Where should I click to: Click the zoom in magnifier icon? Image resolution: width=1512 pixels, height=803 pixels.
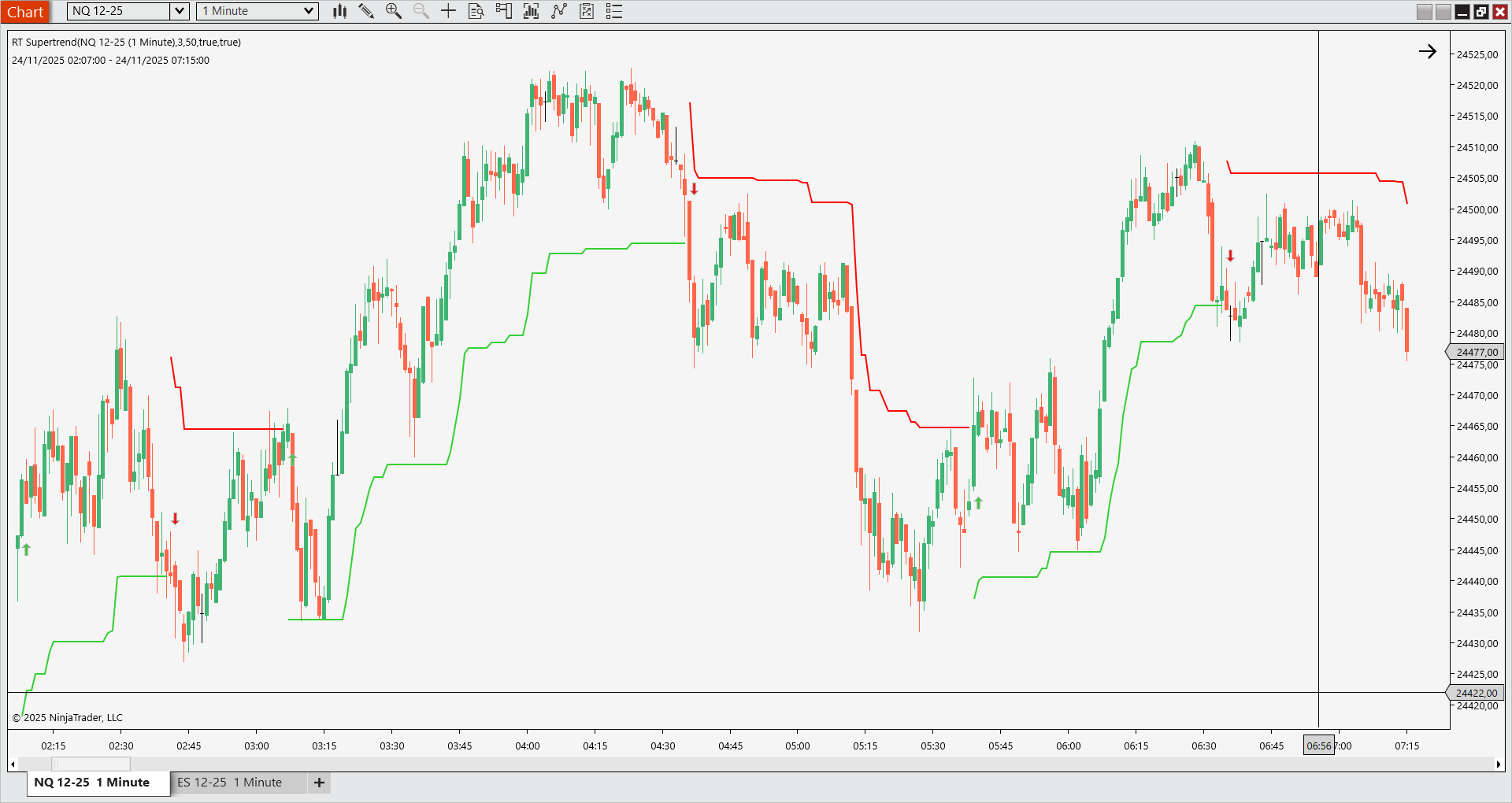(x=394, y=11)
